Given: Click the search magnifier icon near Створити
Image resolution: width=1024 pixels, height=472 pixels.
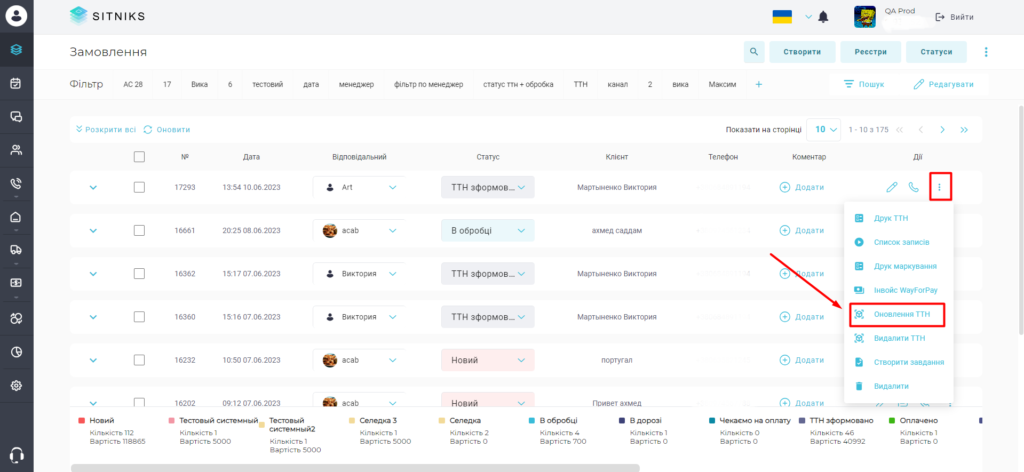Looking at the screenshot, I should point(754,52).
